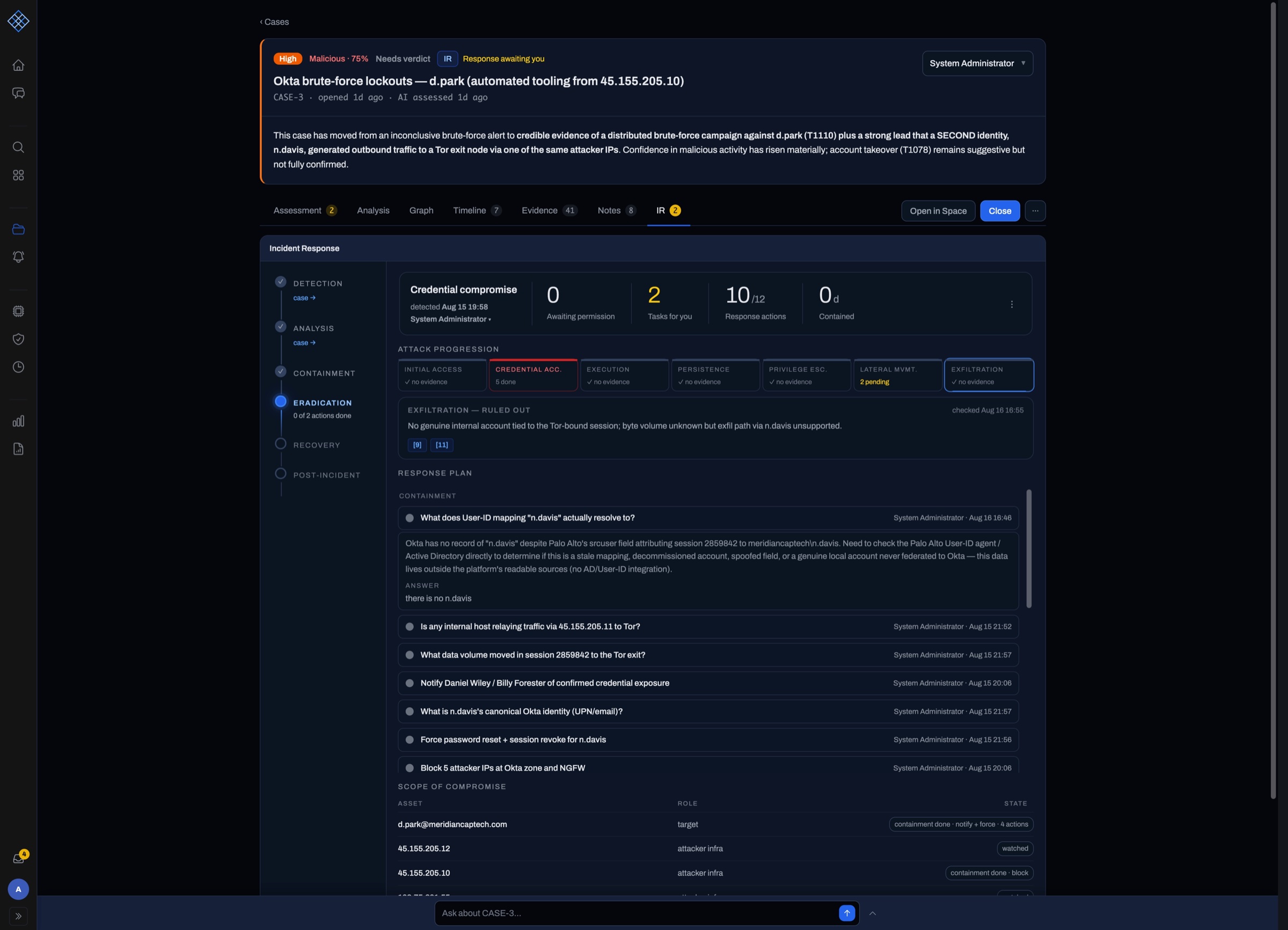This screenshot has height=930, width=1288.
Task: Open evidence reference [11]
Action: coord(441,444)
